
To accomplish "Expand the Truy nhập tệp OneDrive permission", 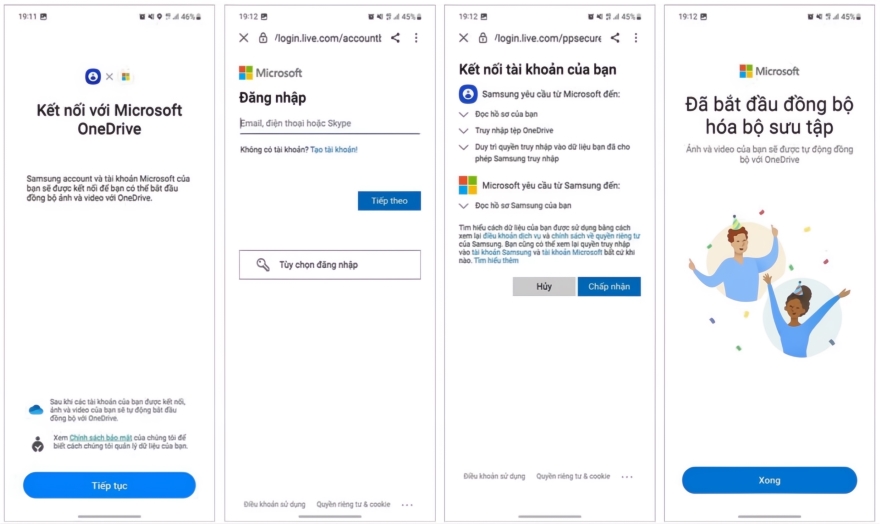I will pyautogui.click(x=464, y=131).
